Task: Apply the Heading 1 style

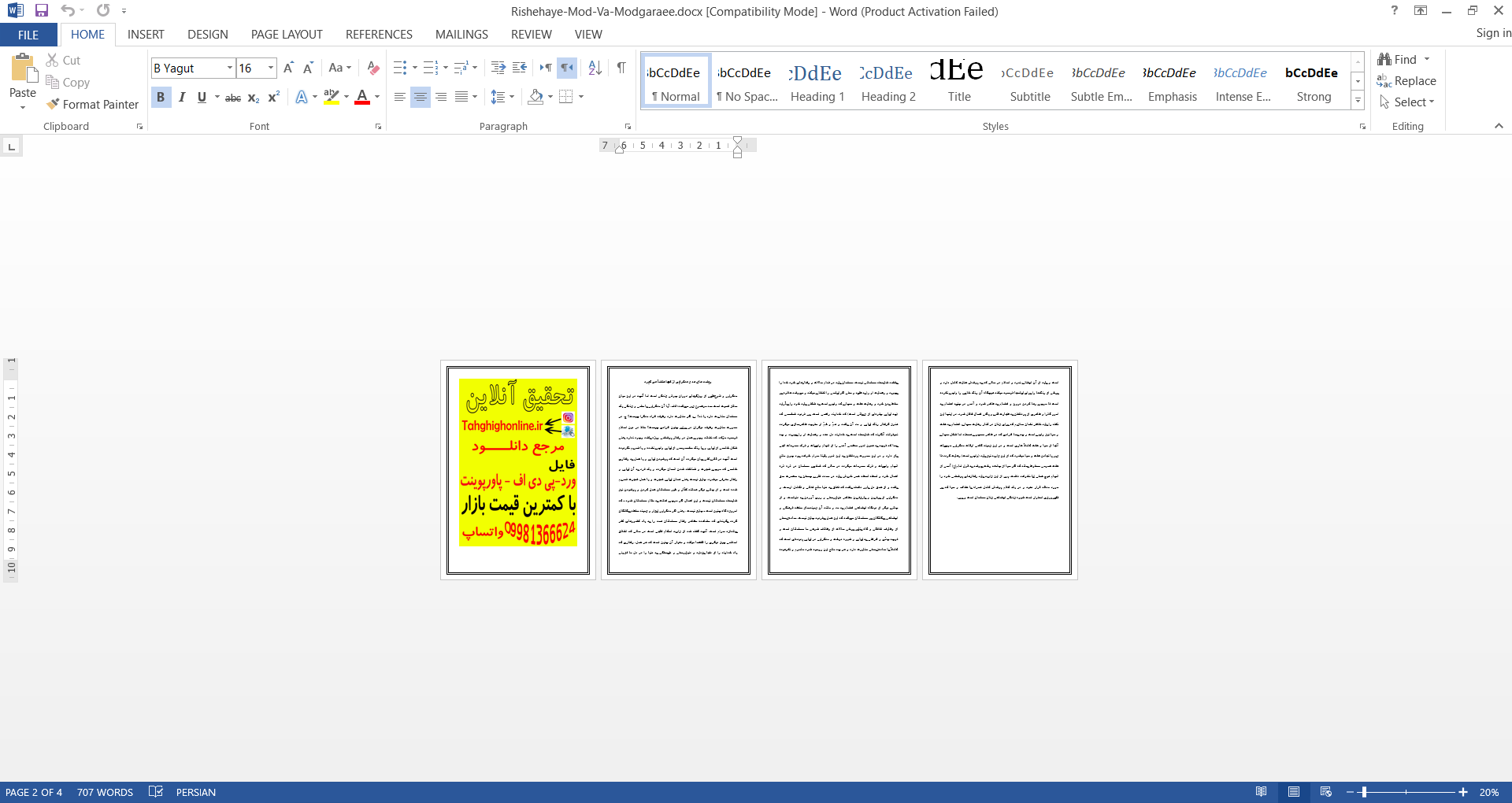Action: click(x=817, y=82)
